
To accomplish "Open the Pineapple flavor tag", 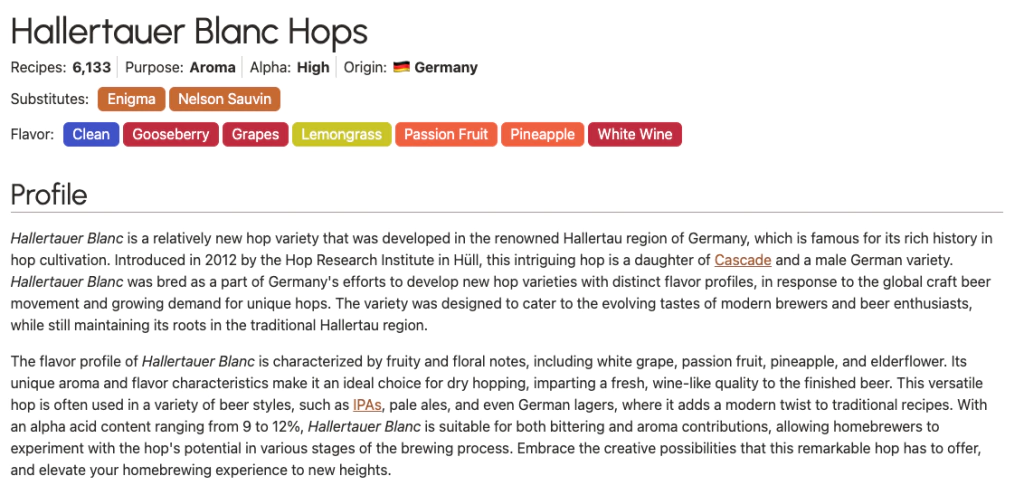I will [543, 134].
